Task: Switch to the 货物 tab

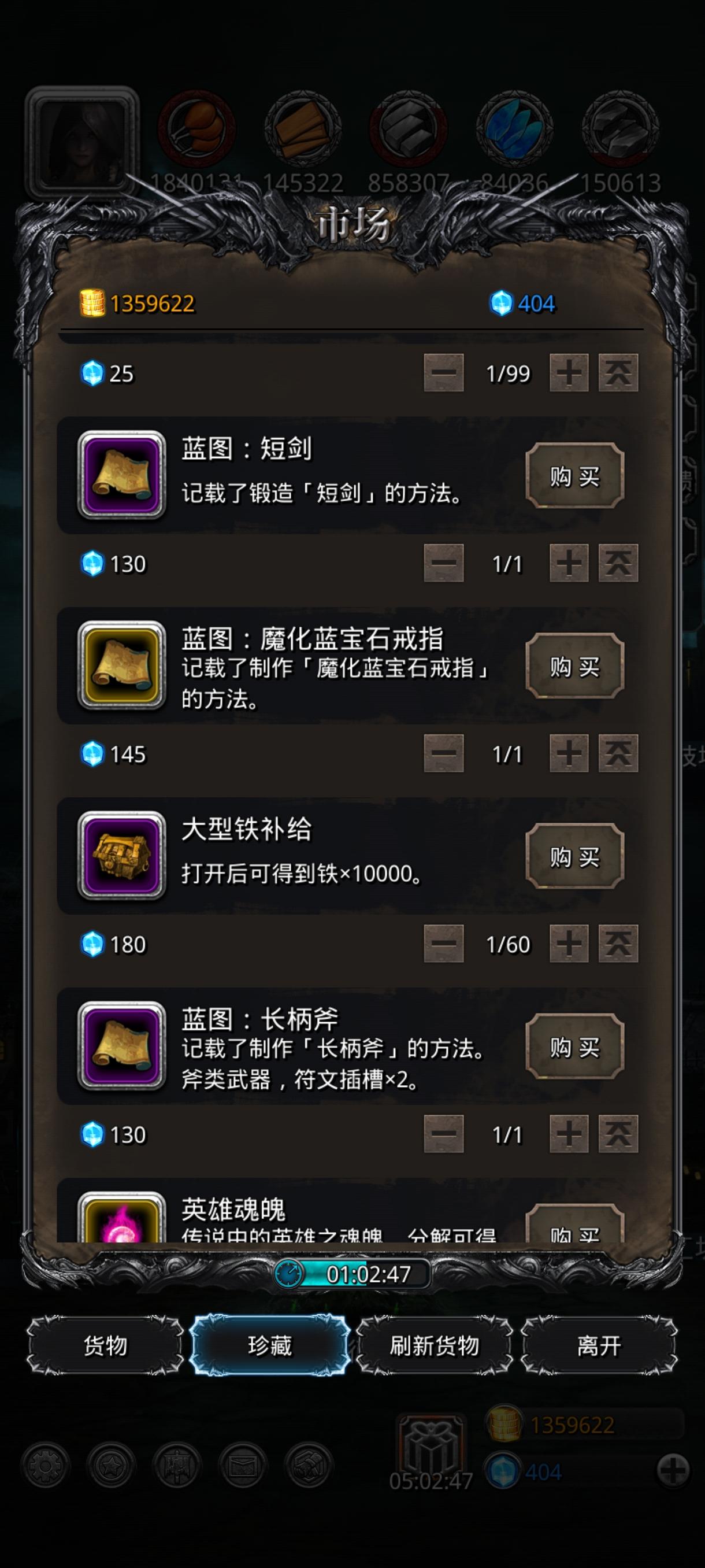Action: click(105, 1345)
